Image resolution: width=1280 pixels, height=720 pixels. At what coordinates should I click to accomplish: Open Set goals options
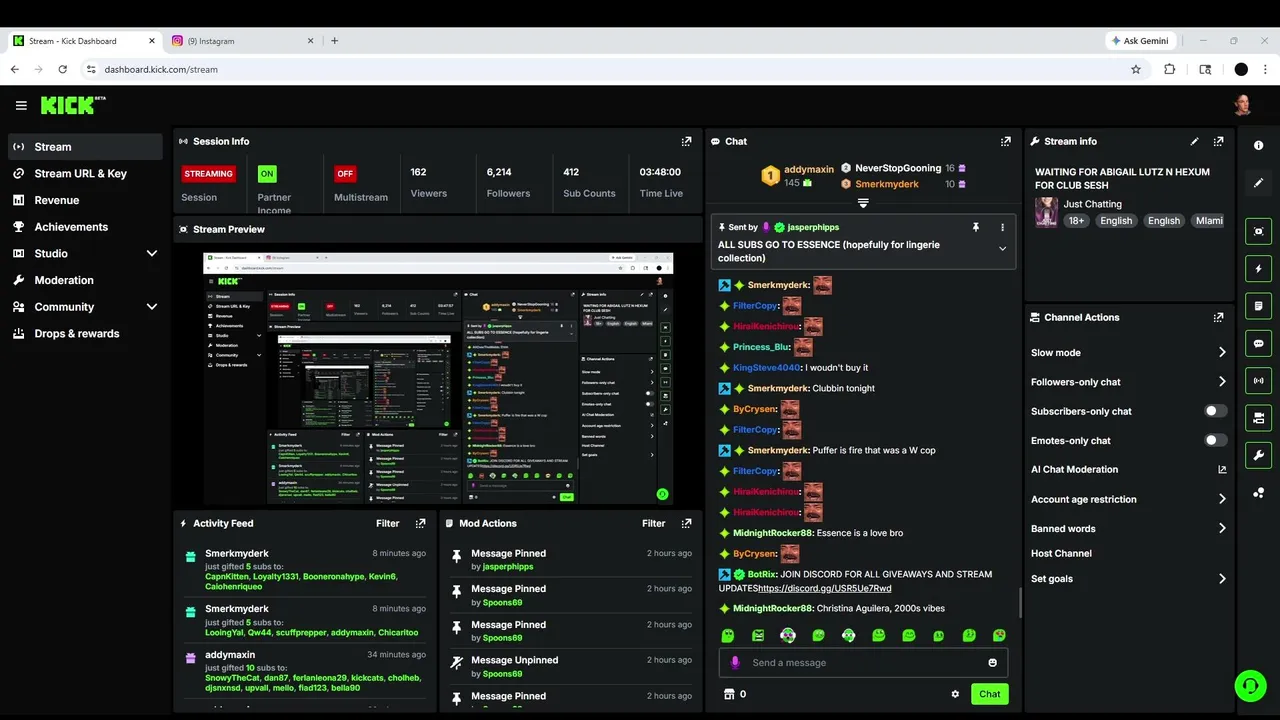click(1128, 579)
